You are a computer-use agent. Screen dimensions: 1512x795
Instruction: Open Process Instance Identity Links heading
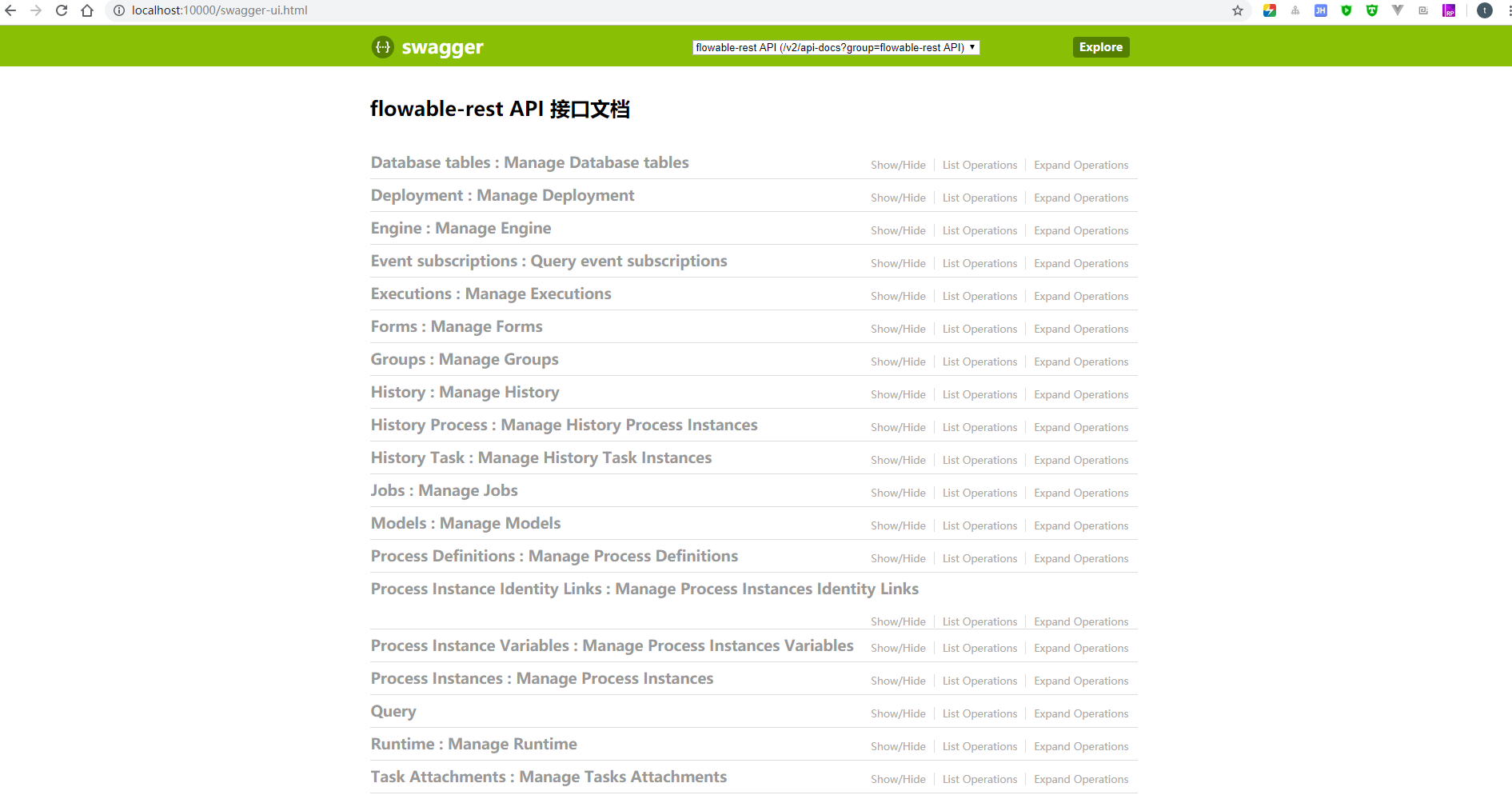coord(644,589)
